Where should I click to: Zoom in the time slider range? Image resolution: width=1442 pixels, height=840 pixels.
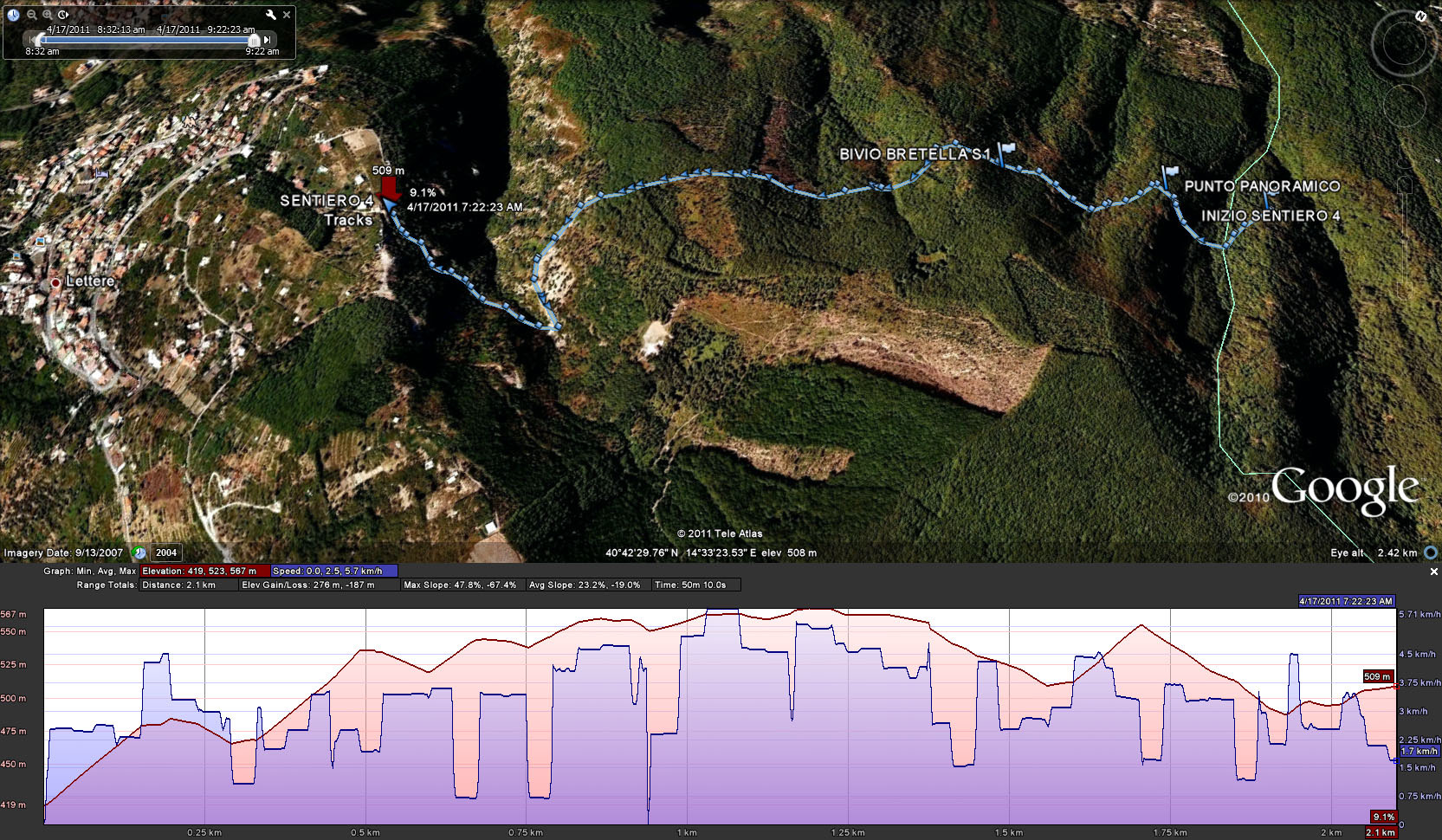48,15
